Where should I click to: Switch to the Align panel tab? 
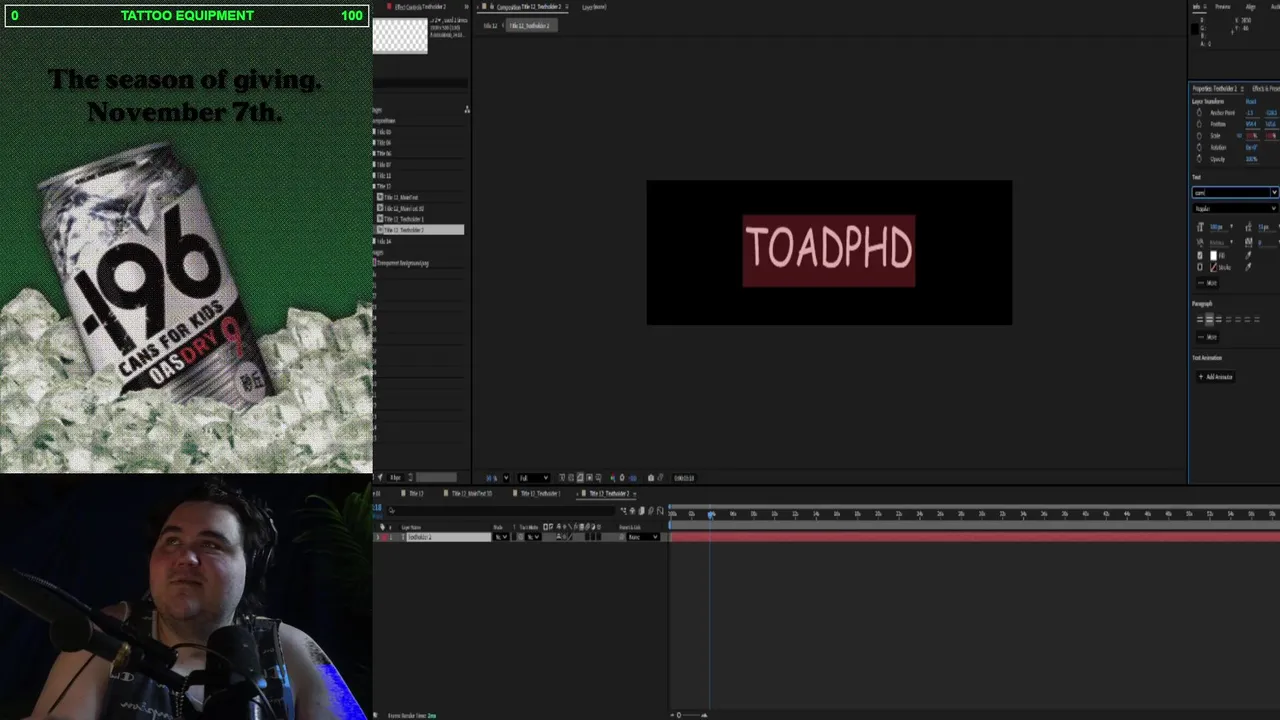(1251, 6)
